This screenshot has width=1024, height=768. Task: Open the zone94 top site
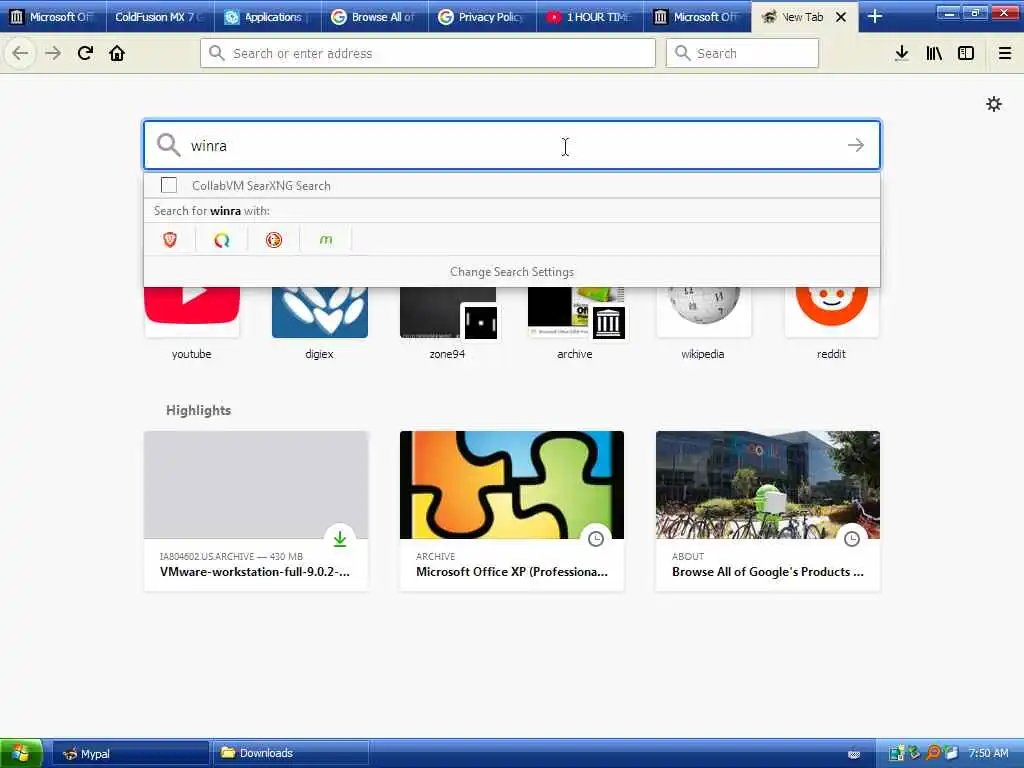447,323
